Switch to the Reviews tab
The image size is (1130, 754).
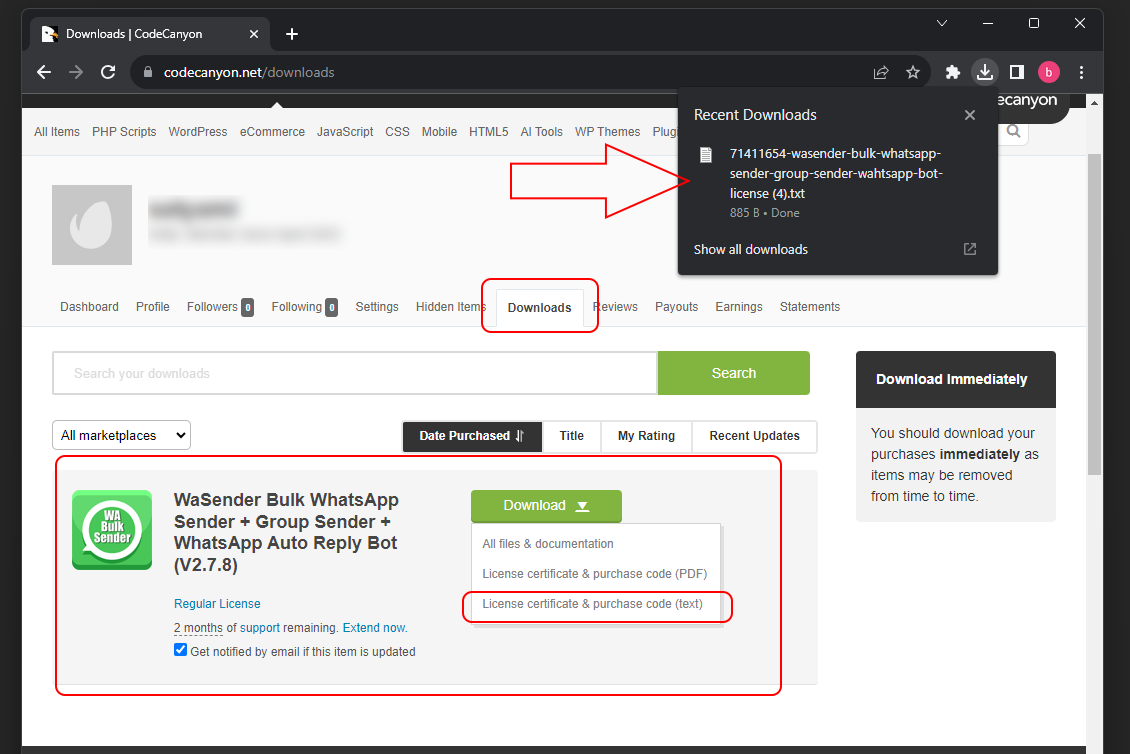pos(616,307)
